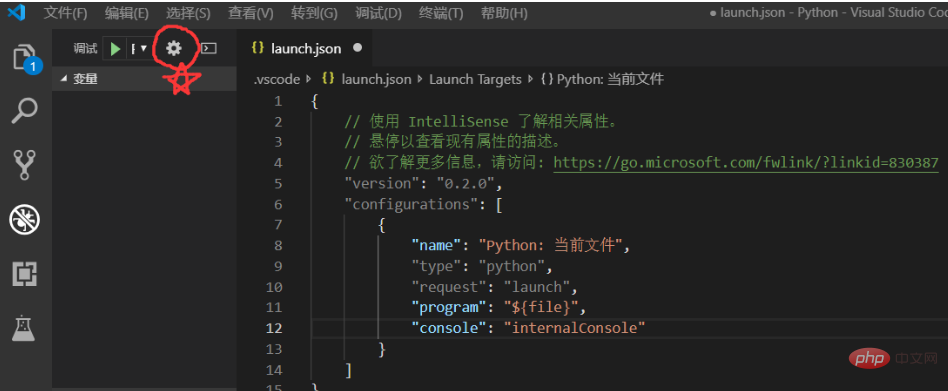Collapse the 变量 section

tap(144, 79)
